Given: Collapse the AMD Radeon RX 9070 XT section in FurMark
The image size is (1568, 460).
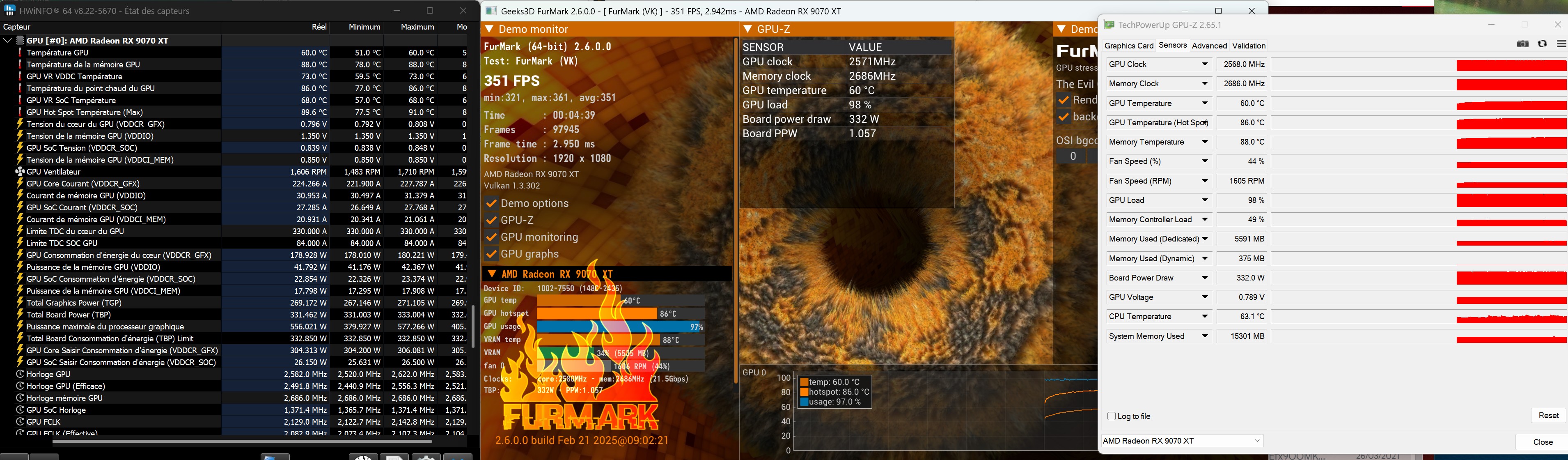Looking at the screenshot, I should click(x=492, y=274).
